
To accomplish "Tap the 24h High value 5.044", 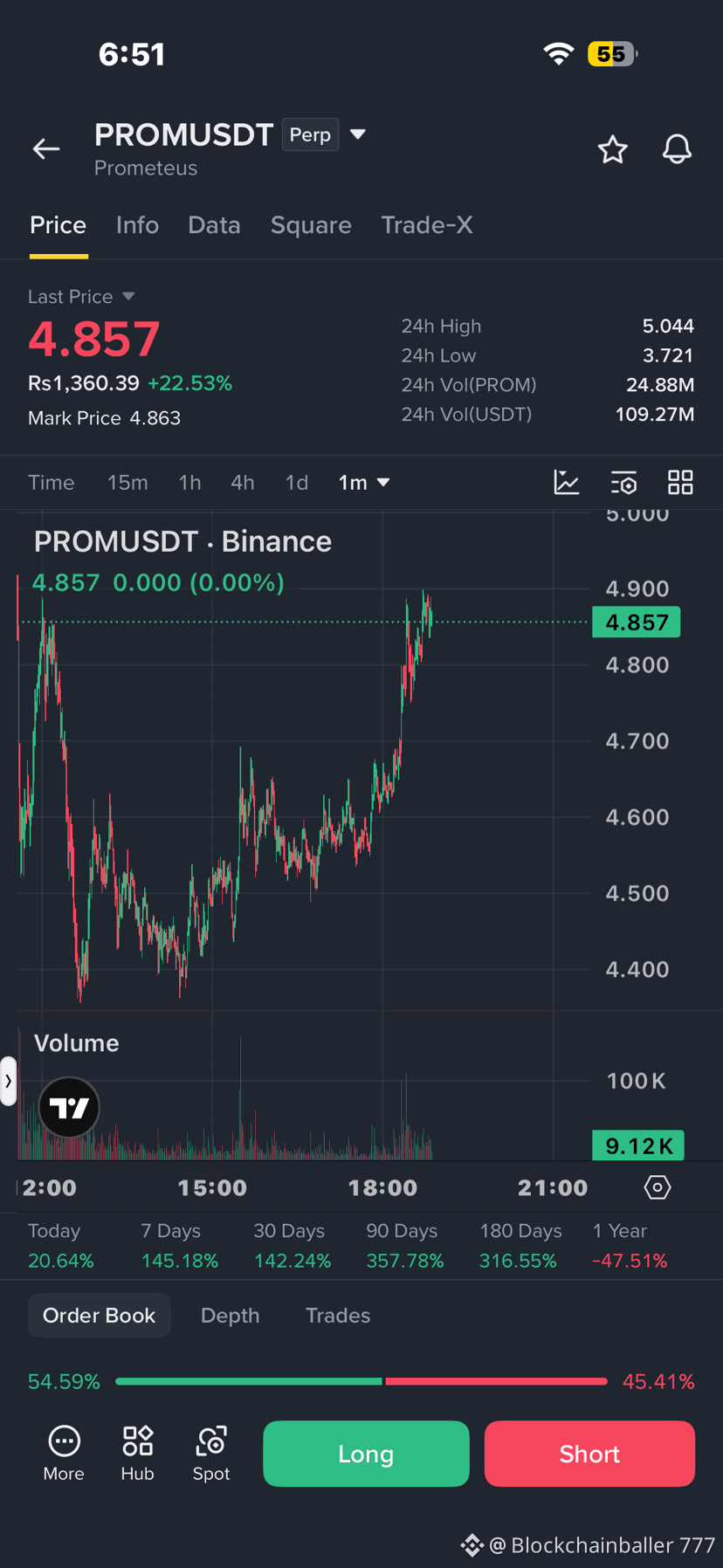I will [x=668, y=327].
